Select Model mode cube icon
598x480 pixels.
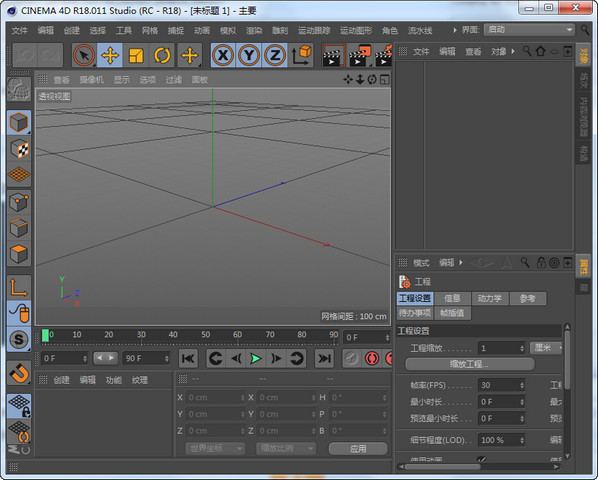click(19, 122)
